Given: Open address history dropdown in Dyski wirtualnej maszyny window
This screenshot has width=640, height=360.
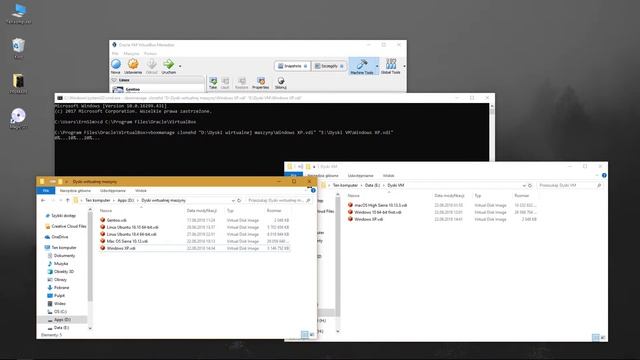Looking at the screenshot, I should click(233, 200).
